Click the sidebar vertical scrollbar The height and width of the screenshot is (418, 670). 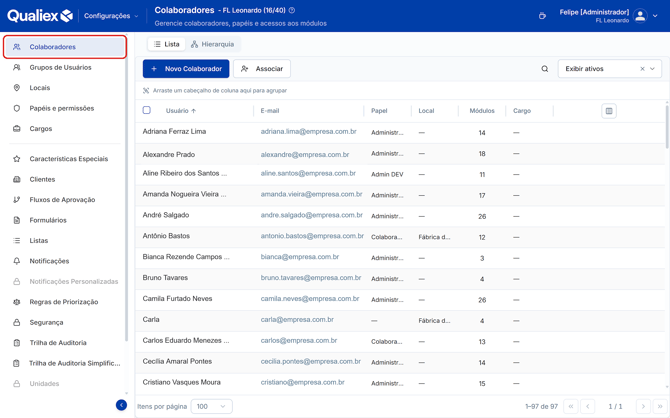(126, 190)
